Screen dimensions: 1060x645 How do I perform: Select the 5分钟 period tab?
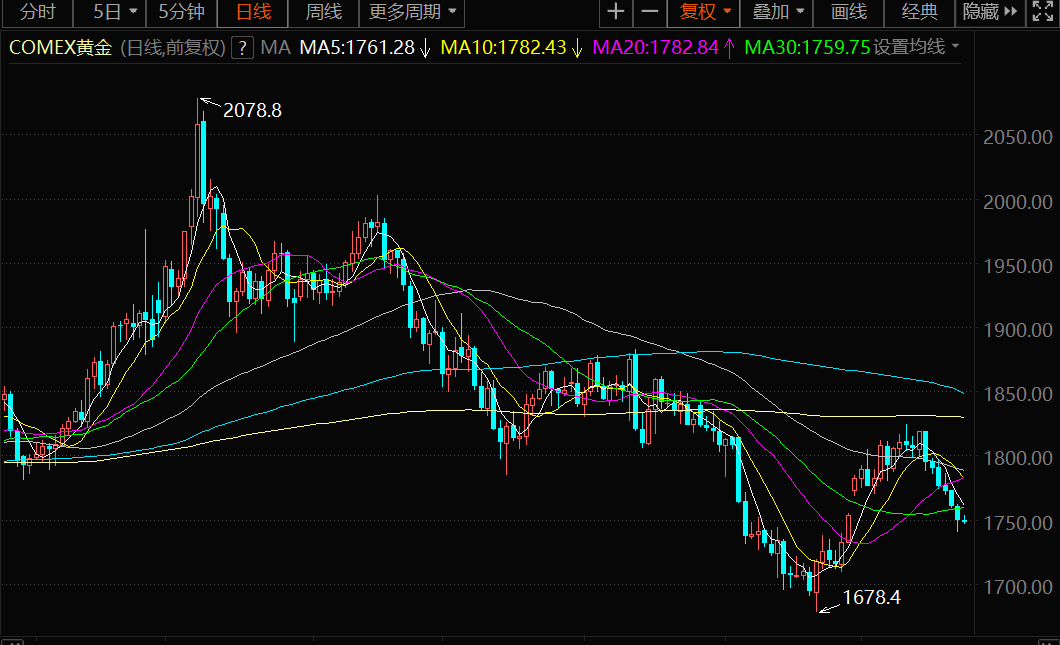coord(181,11)
